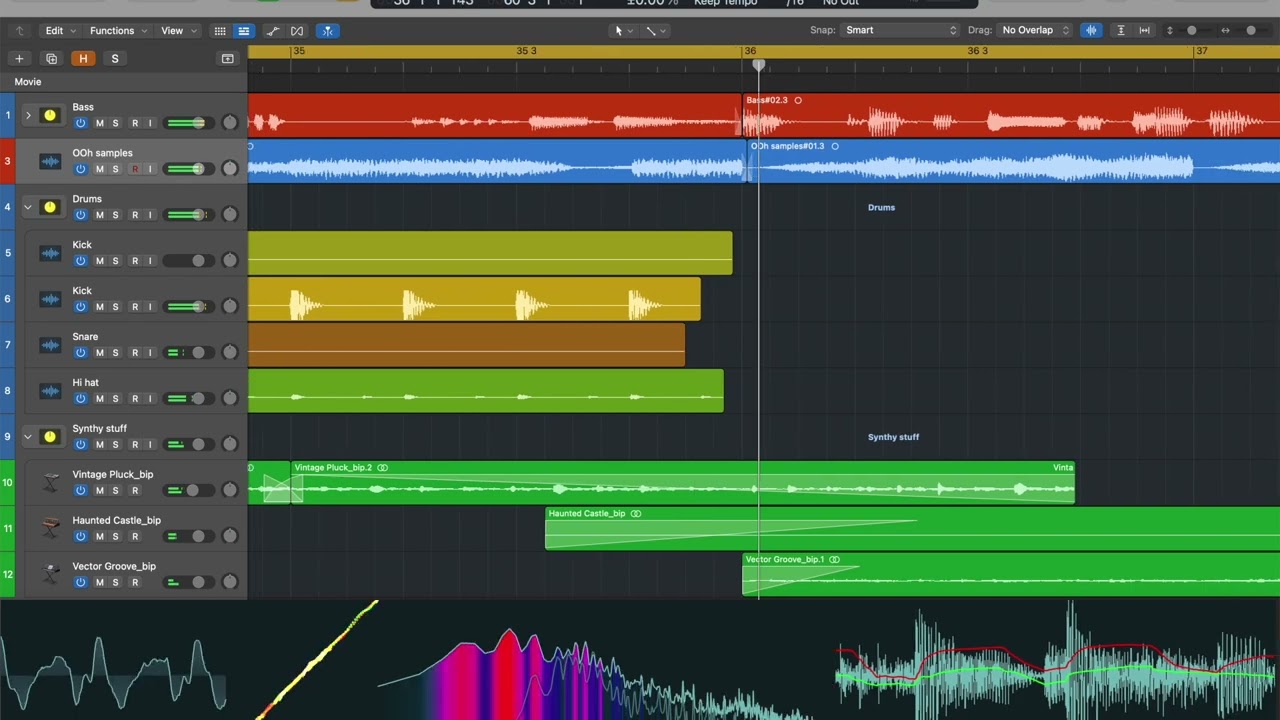Open the Snap Smart dropdown

900,30
